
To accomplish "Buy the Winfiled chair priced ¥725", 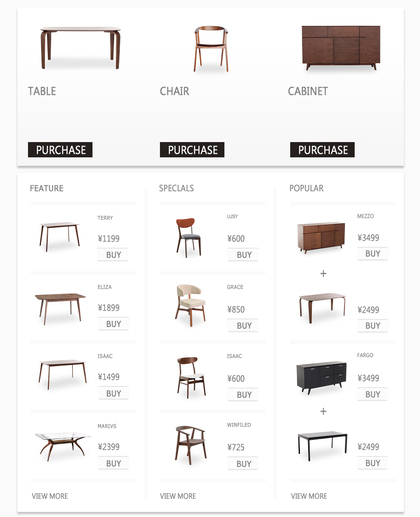I will coord(243,463).
